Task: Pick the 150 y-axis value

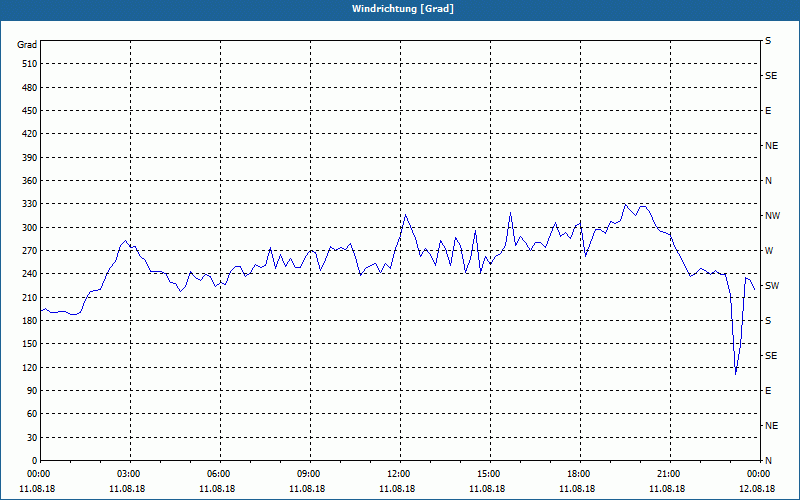Action: [x=30, y=344]
